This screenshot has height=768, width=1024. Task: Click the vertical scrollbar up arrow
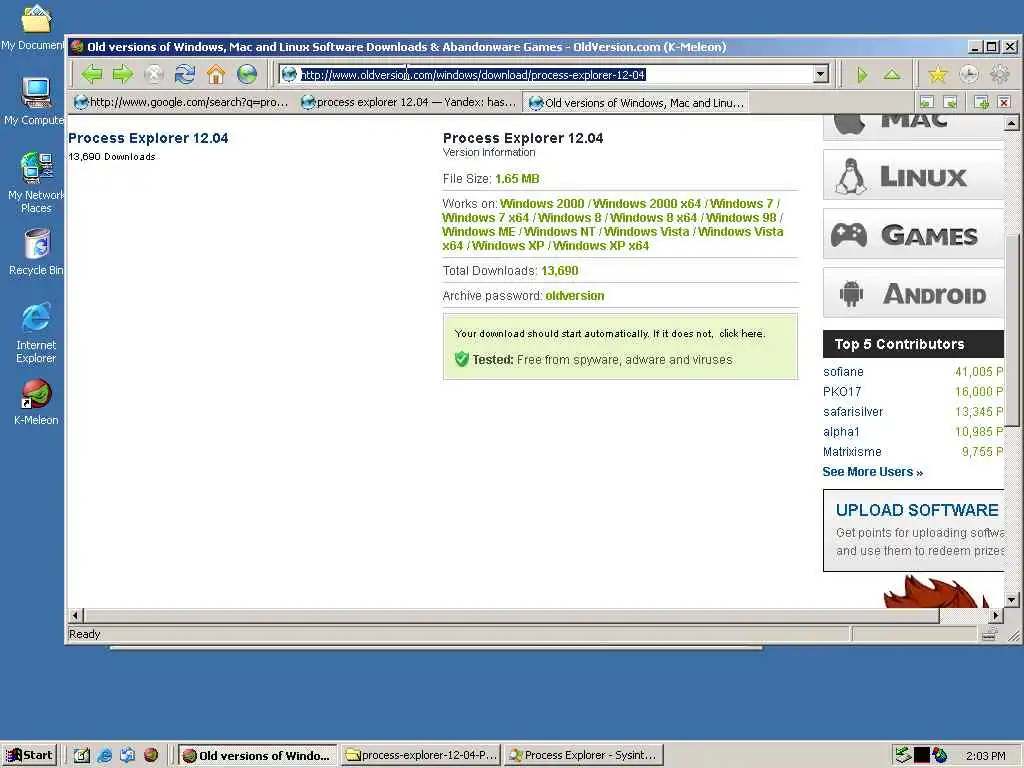(x=1012, y=123)
